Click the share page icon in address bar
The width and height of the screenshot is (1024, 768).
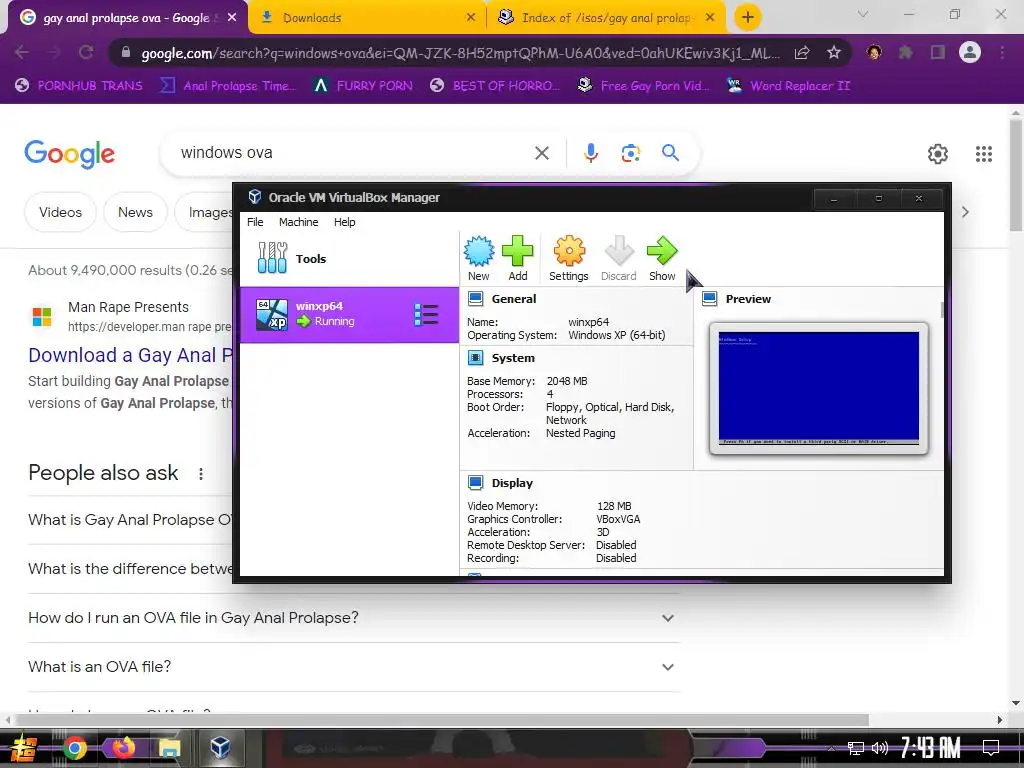coord(802,52)
